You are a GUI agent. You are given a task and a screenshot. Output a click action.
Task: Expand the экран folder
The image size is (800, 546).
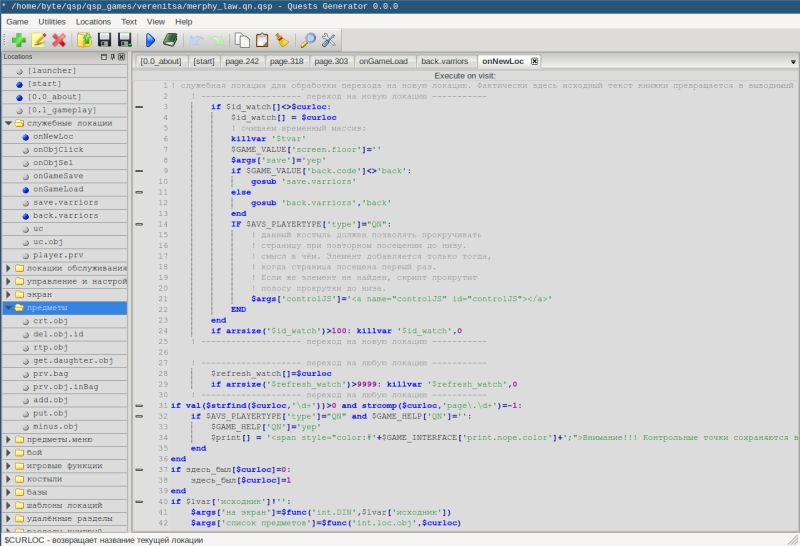tap(8, 294)
